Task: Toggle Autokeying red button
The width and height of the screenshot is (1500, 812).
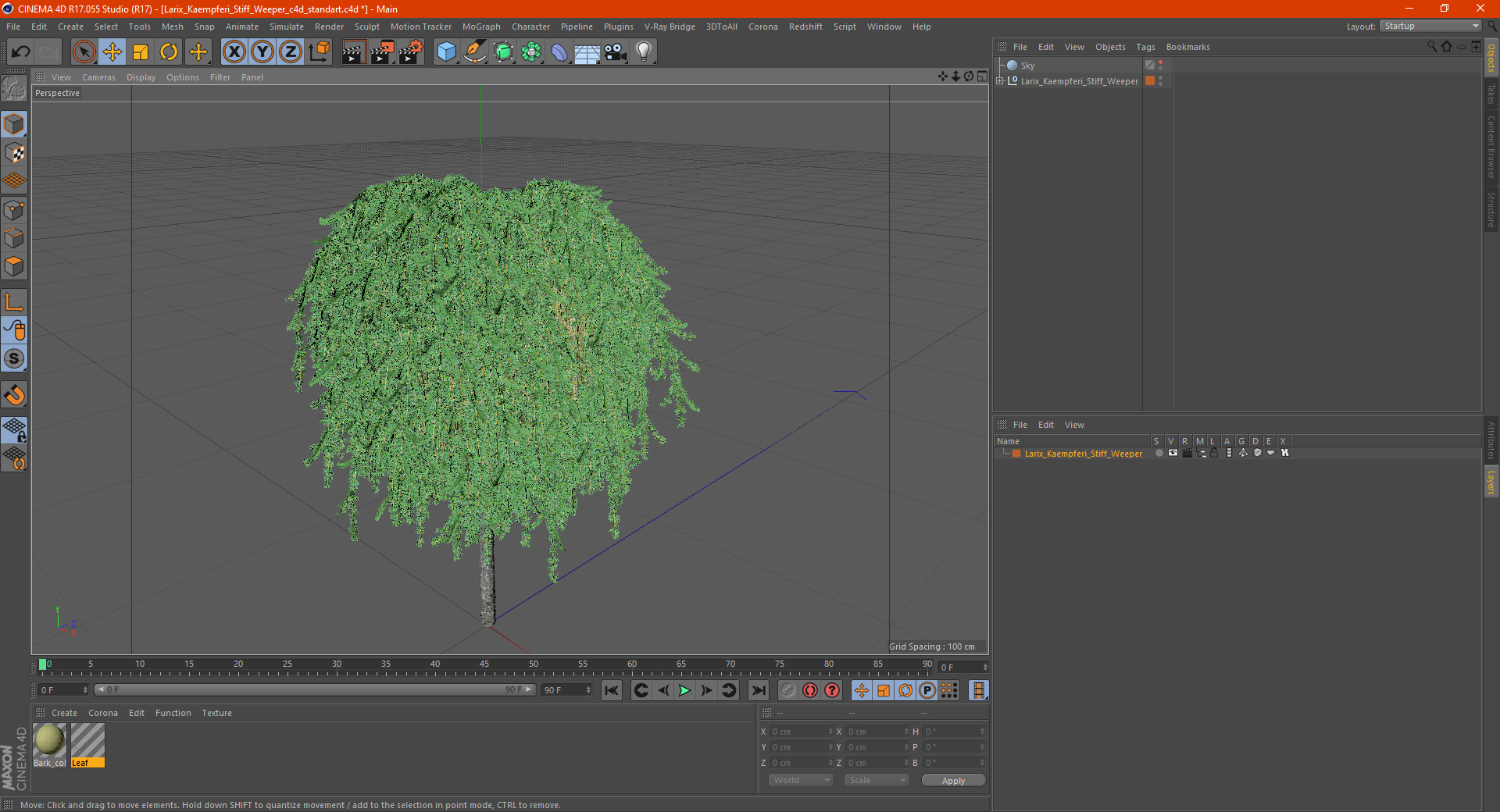Action: point(810,690)
